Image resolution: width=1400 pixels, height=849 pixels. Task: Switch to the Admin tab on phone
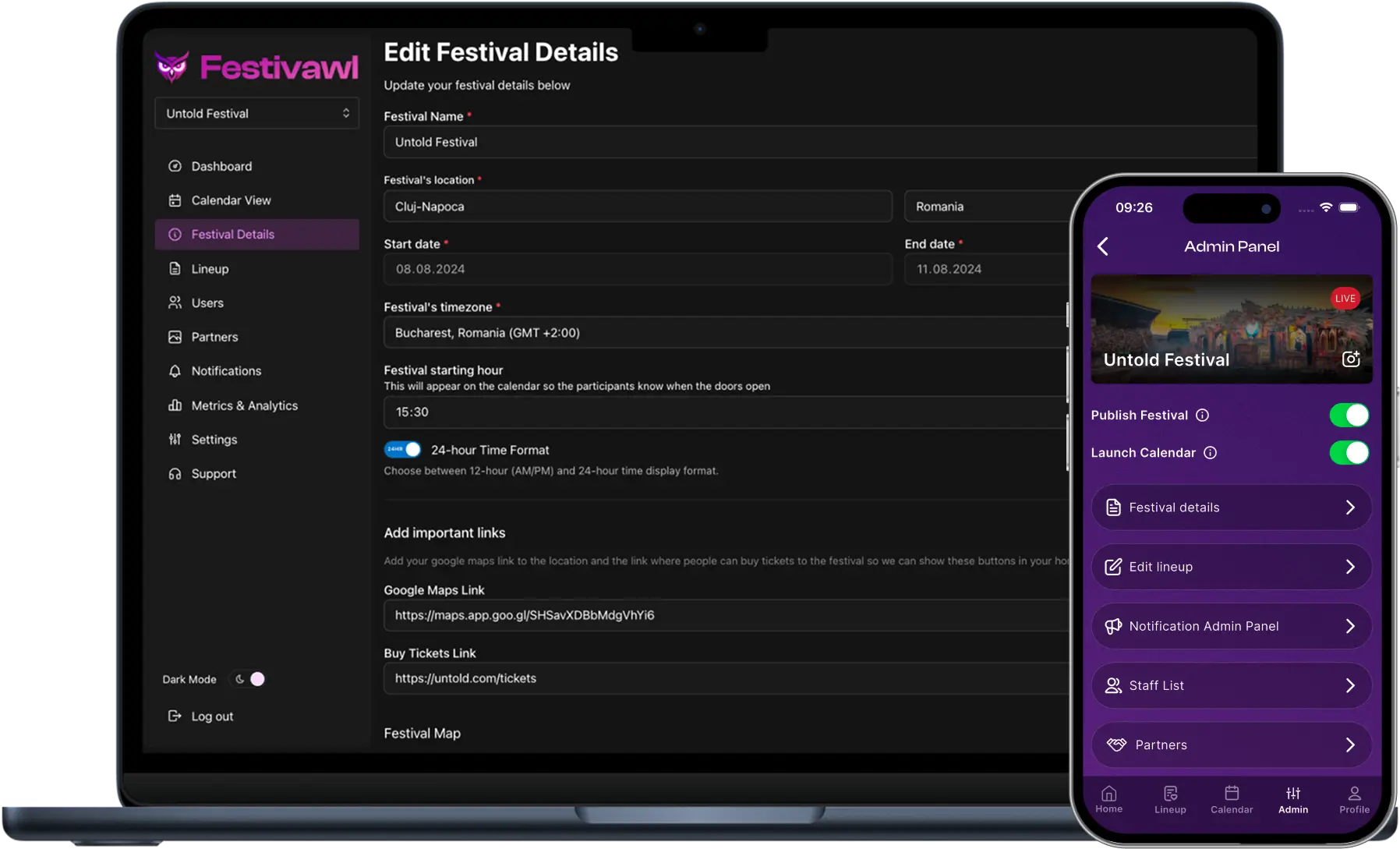click(1293, 800)
